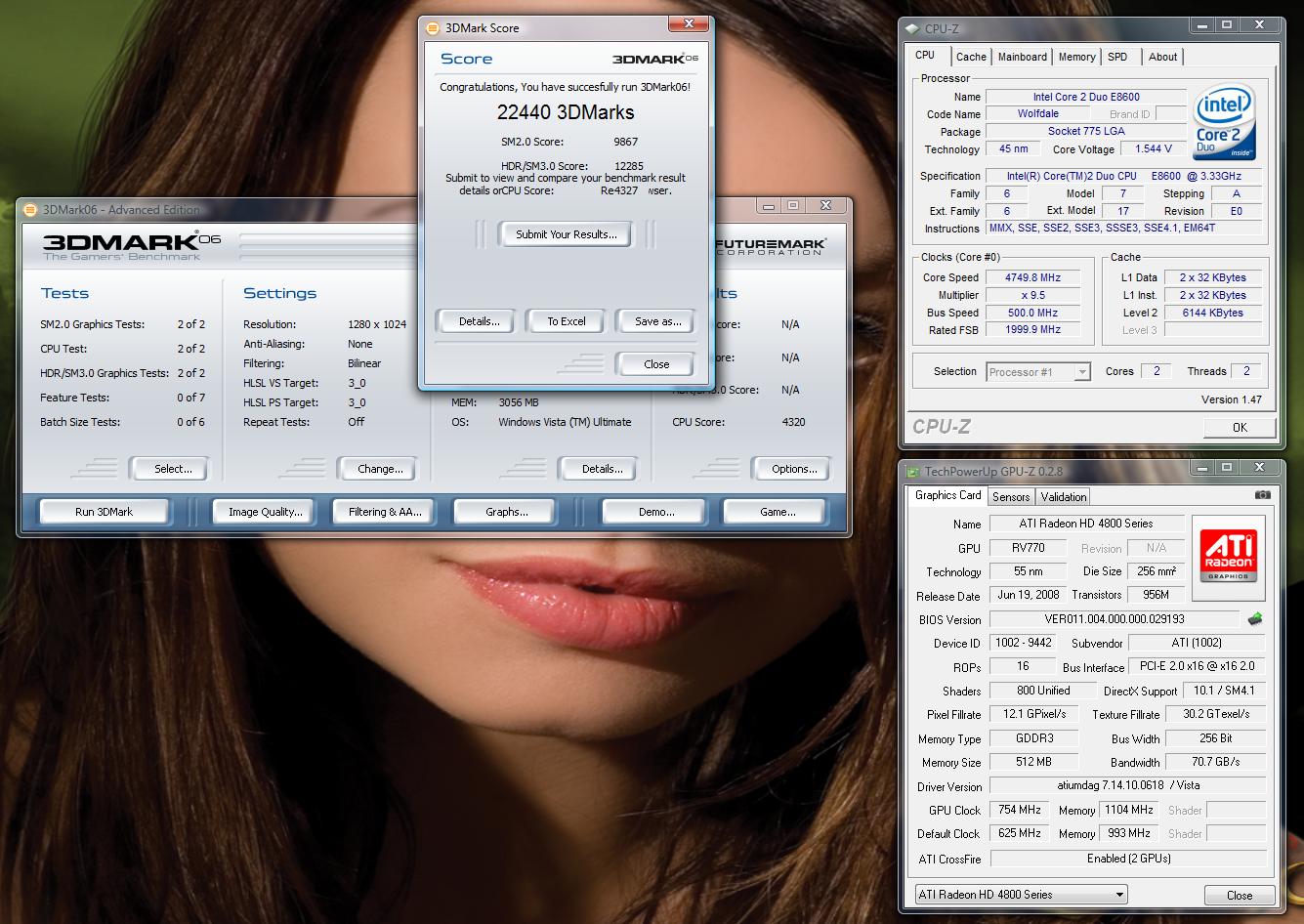Open Image Quality settings button
The height and width of the screenshot is (924, 1304).
(x=265, y=512)
